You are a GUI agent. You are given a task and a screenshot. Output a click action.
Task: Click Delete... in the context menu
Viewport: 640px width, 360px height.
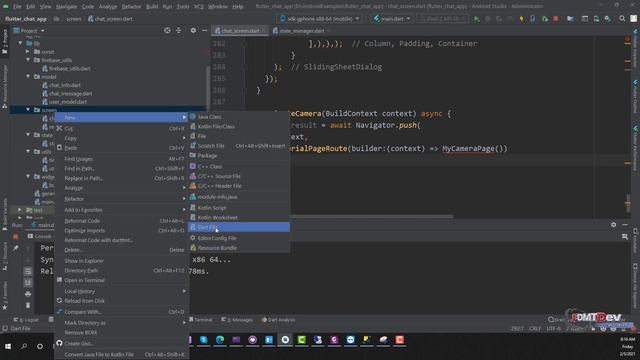tap(121, 250)
